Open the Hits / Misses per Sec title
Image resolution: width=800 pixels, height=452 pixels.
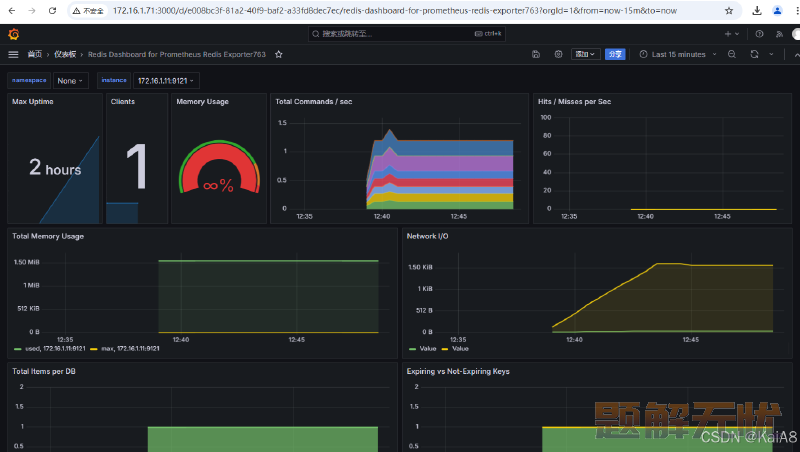tap(574, 102)
